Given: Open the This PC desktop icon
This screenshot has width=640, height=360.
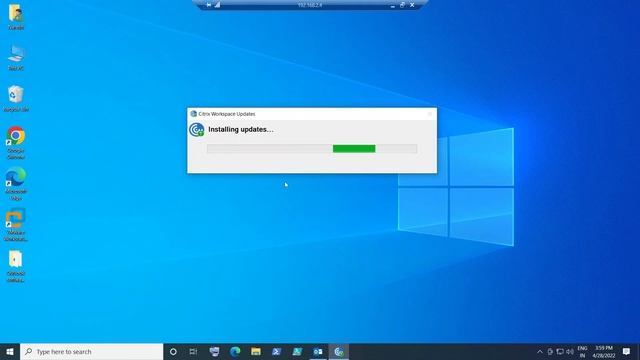Looking at the screenshot, I should tap(16, 57).
